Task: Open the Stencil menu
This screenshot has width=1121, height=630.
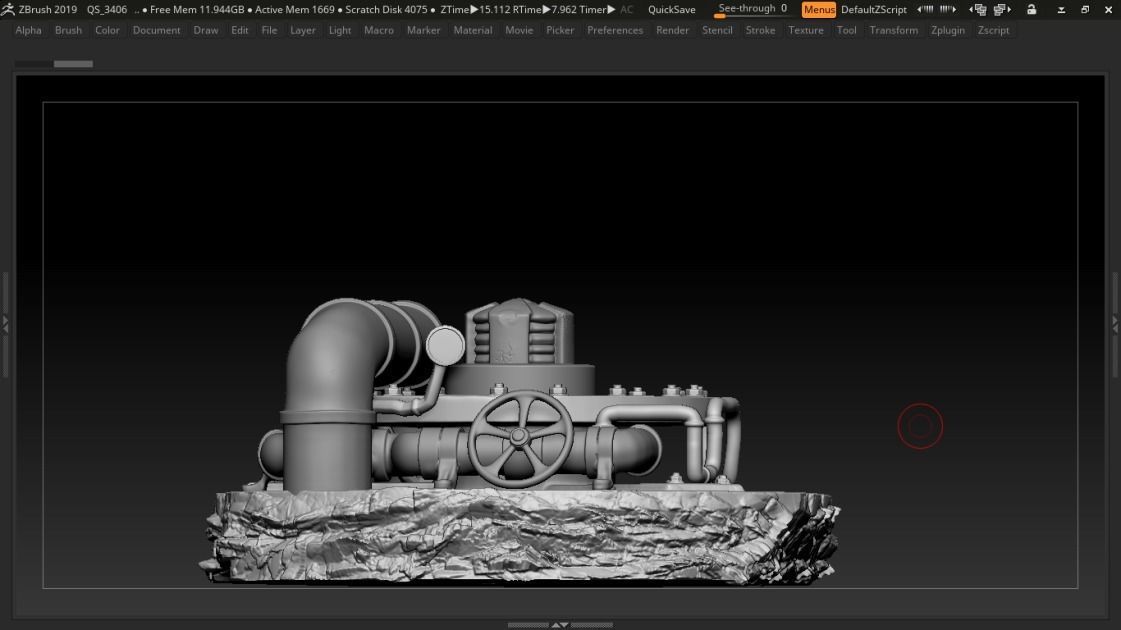Action: pos(717,30)
